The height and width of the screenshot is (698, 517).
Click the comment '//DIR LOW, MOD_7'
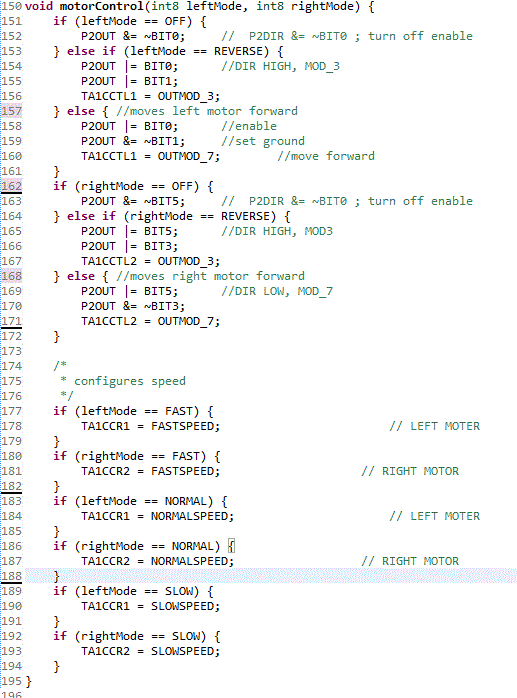pyautogui.click(x=277, y=292)
